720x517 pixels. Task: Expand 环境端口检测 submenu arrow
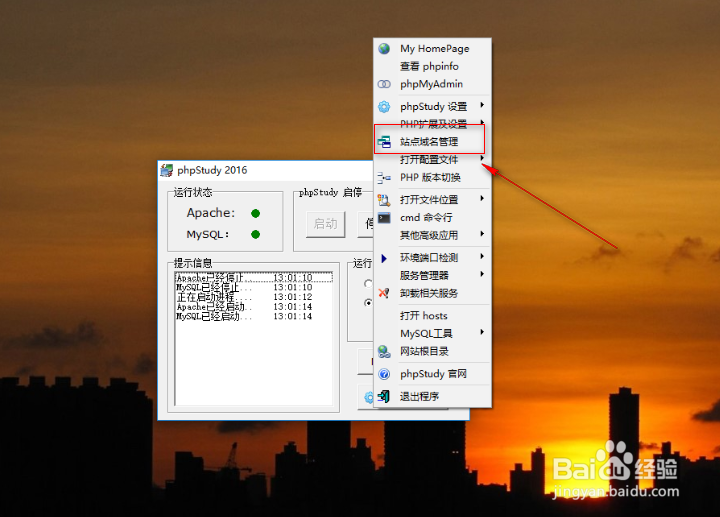pyautogui.click(x=482, y=256)
